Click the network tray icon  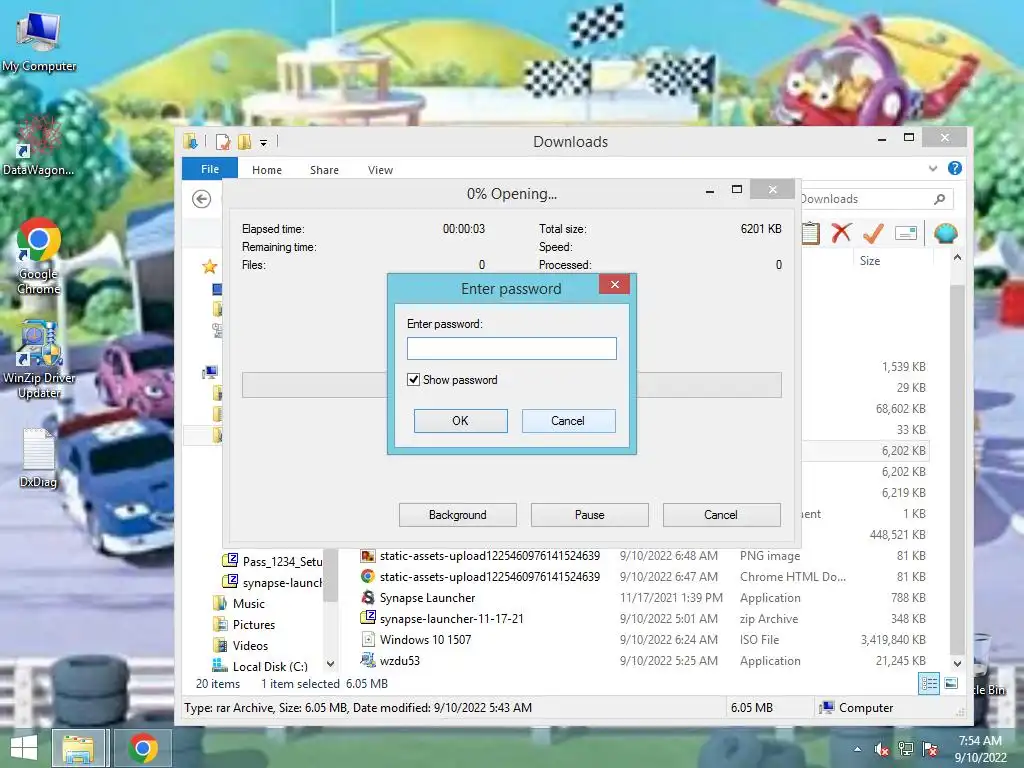(906, 749)
